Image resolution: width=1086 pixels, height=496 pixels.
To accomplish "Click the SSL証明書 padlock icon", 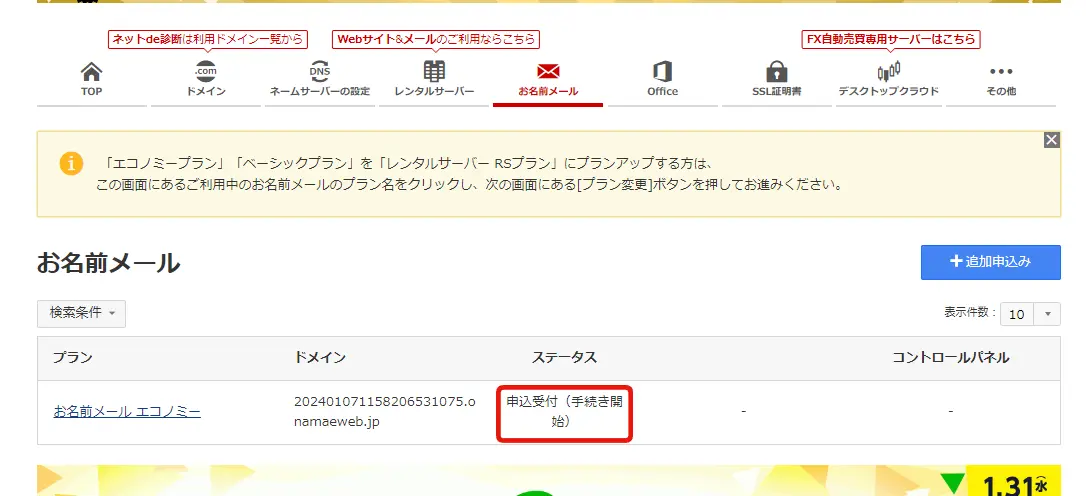I will pyautogui.click(x=776, y=72).
